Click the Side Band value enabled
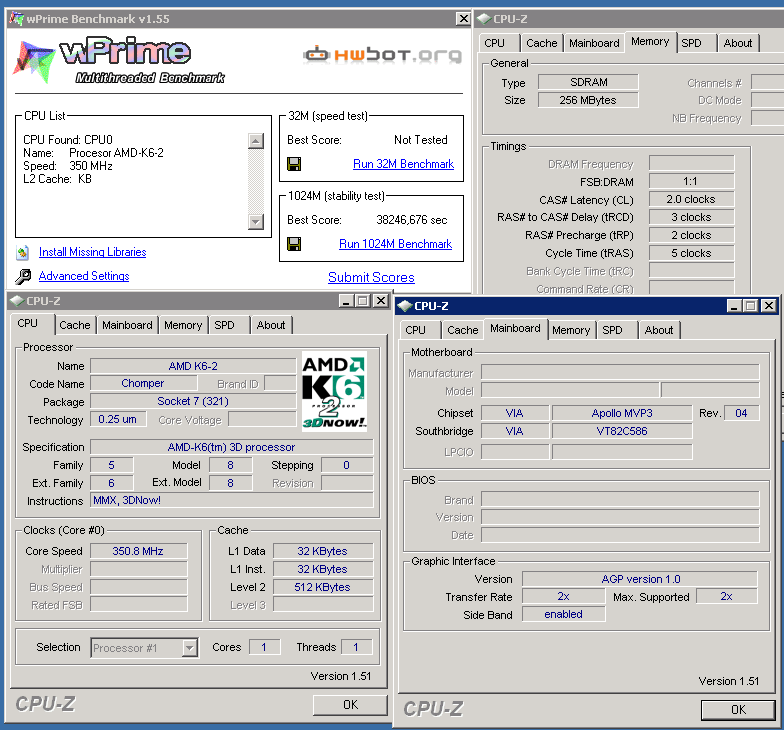The image size is (784, 730). pos(564,614)
